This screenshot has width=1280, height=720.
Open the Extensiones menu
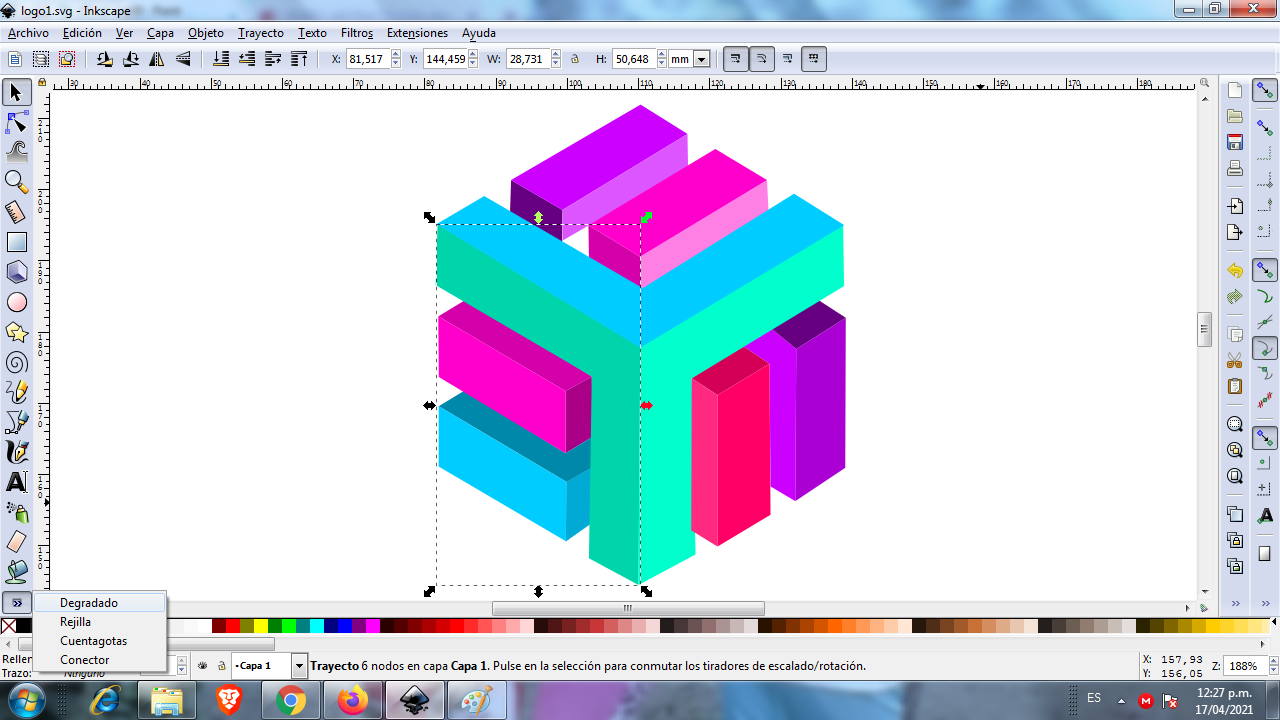click(x=417, y=33)
